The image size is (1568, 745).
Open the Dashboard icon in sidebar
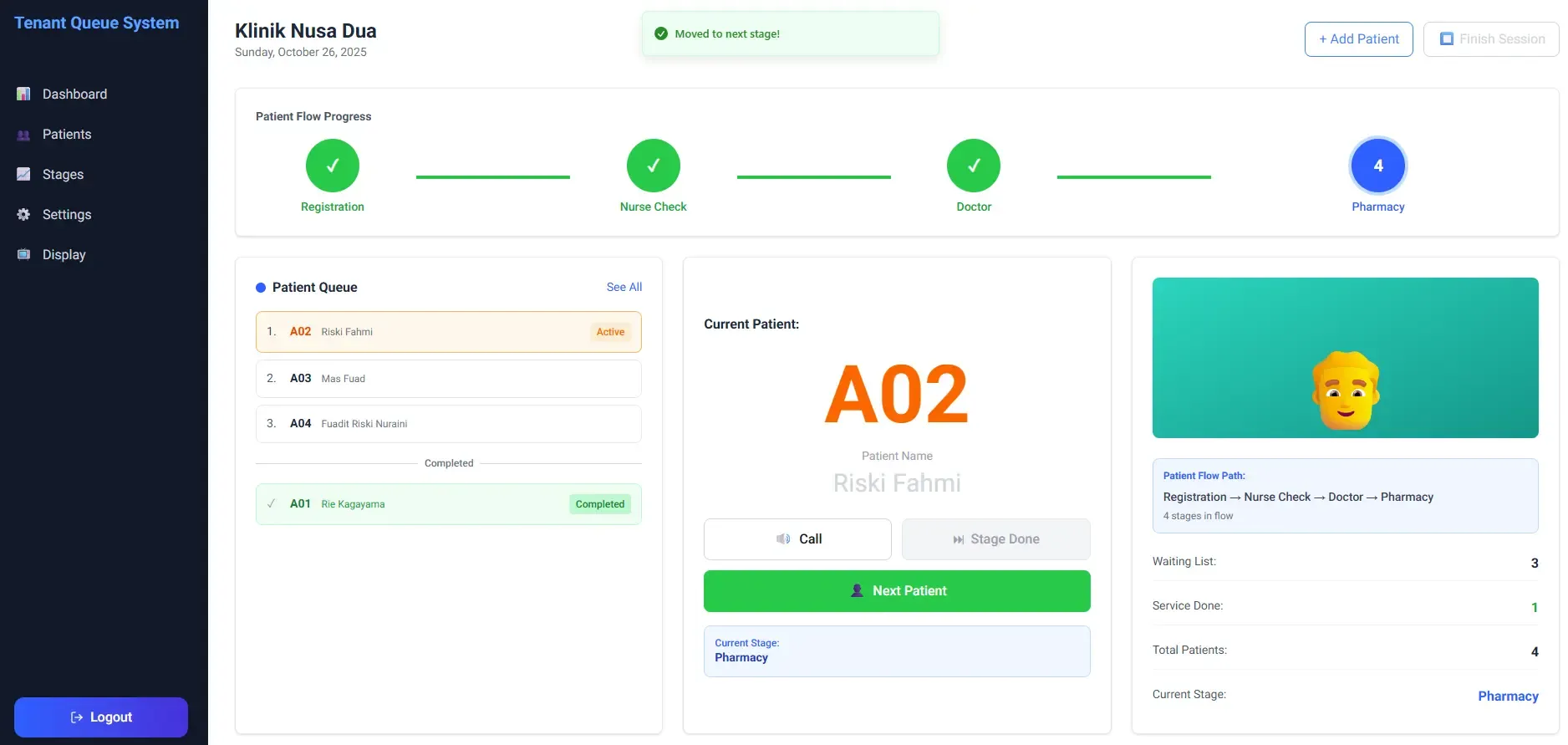[23, 94]
